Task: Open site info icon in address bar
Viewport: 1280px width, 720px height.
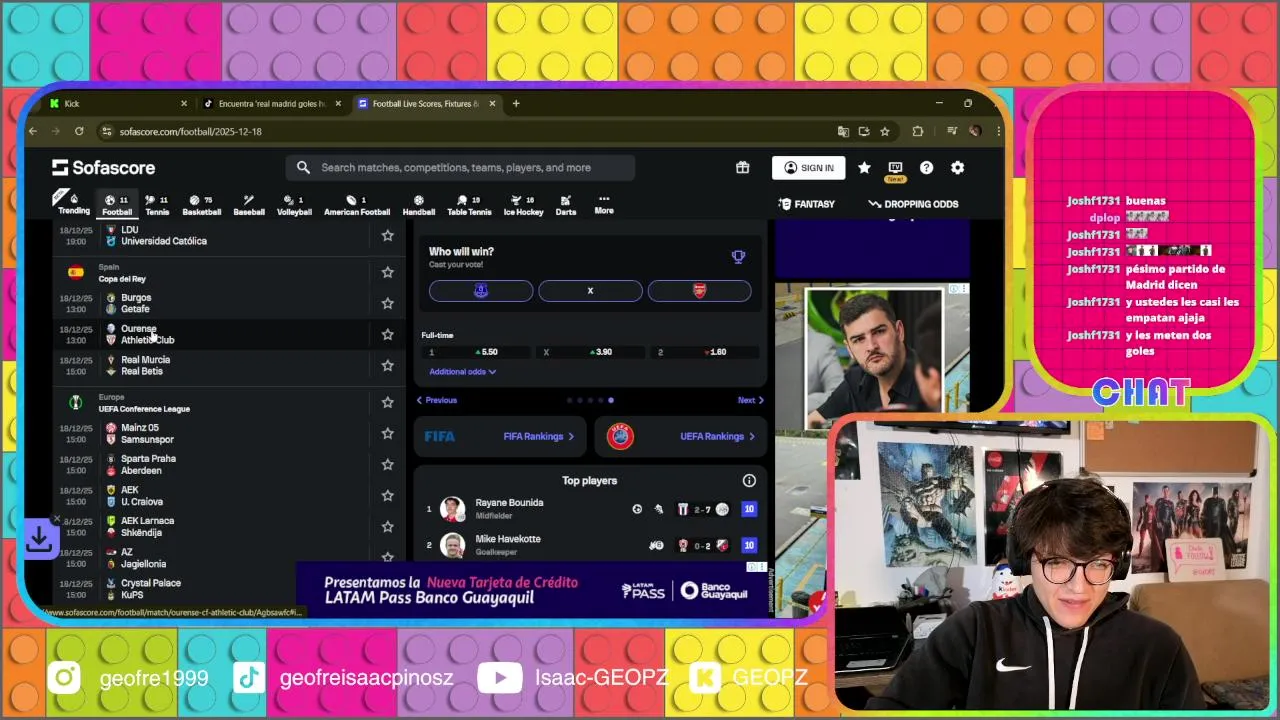Action: coord(106,131)
